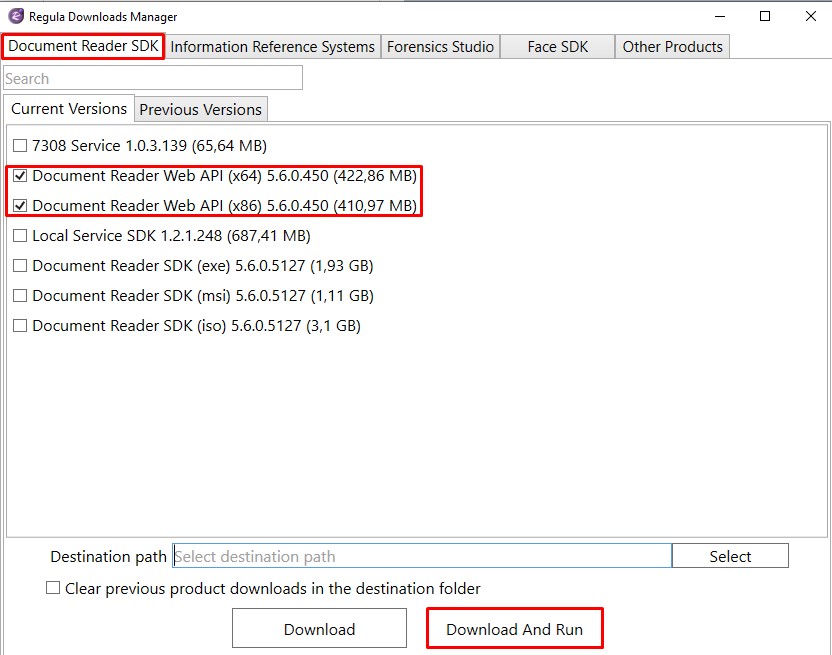Click the Download And Run button
This screenshot has height=655, width=832.
point(515,628)
